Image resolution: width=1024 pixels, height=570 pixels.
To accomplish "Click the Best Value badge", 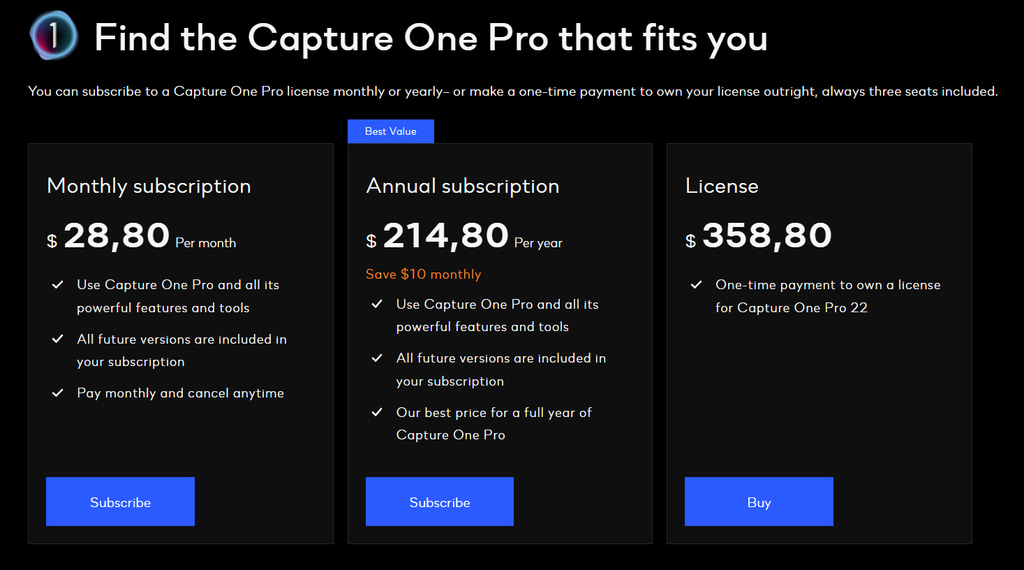I will click(391, 131).
